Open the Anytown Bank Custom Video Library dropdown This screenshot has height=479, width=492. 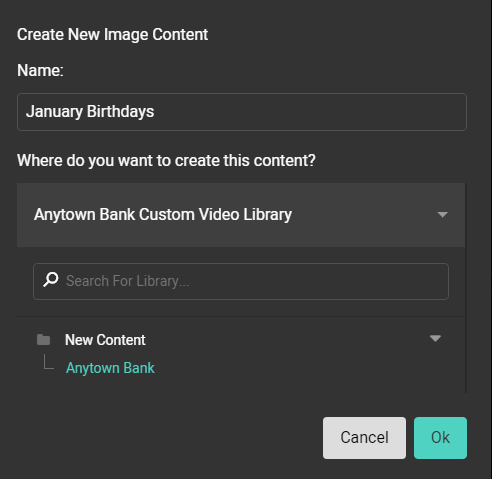(x=241, y=215)
